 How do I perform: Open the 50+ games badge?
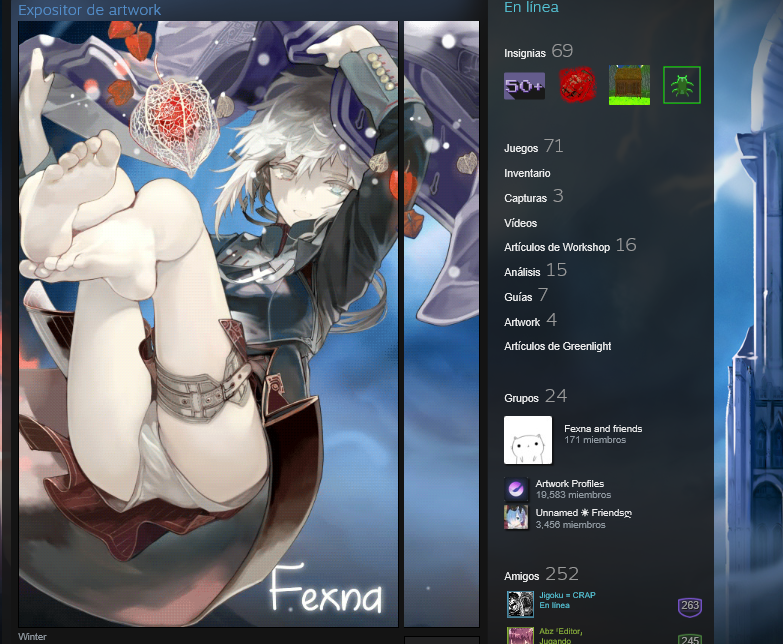524,85
